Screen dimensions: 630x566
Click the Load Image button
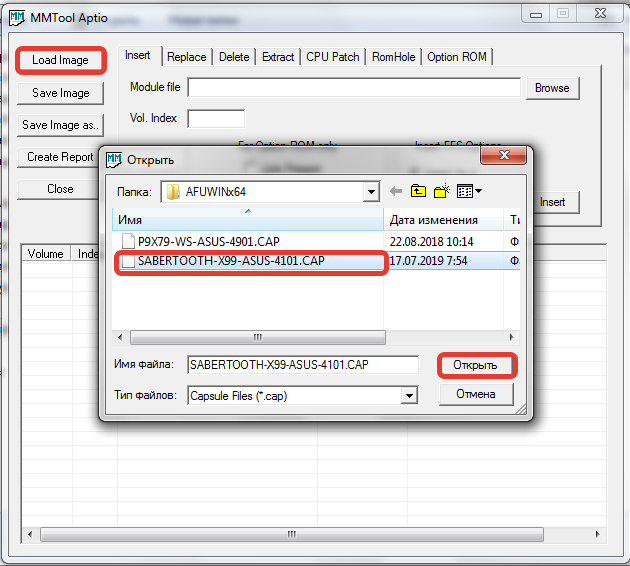point(61,60)
